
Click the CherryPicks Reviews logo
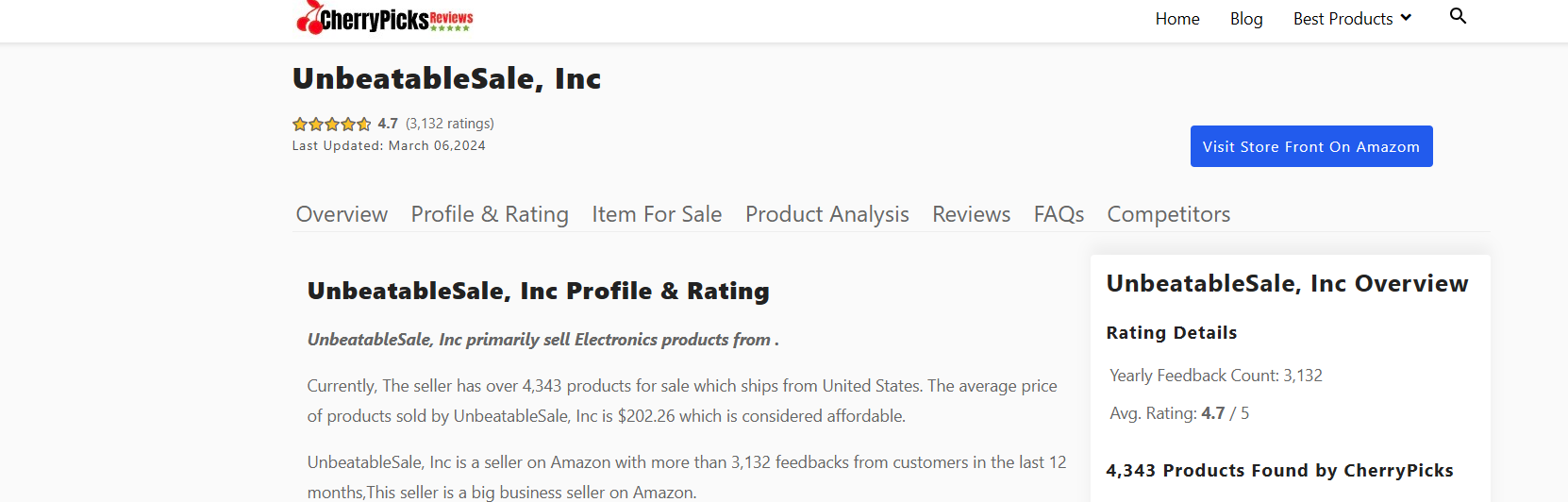tap(385, 18)
